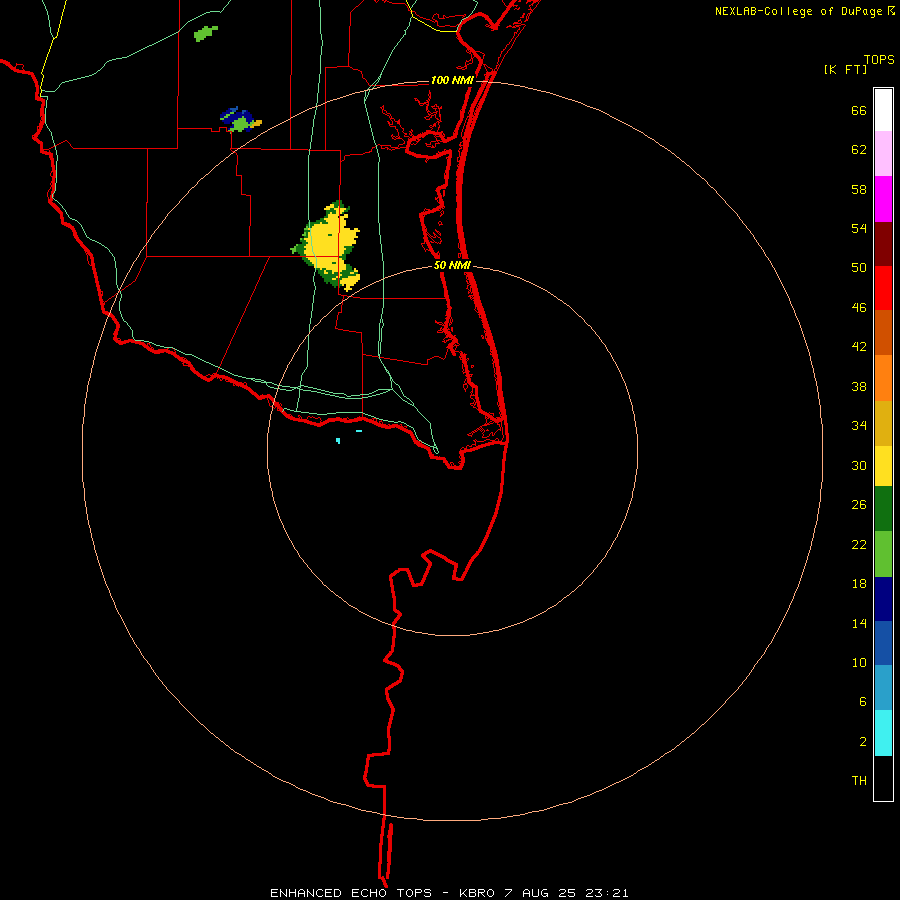Click the sky blue legend swatch
Screen dimensions: 900x900
click(883, 688)
